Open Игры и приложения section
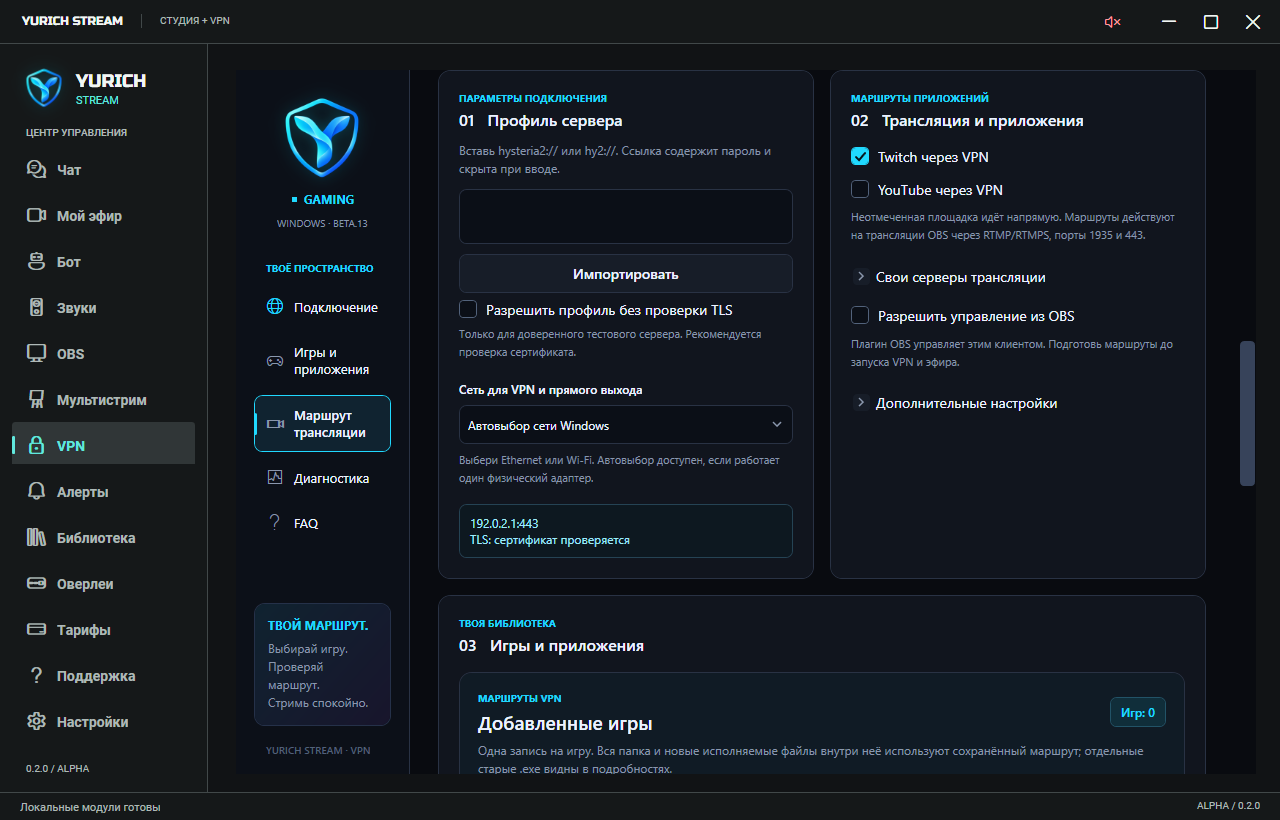 point(322,361)
